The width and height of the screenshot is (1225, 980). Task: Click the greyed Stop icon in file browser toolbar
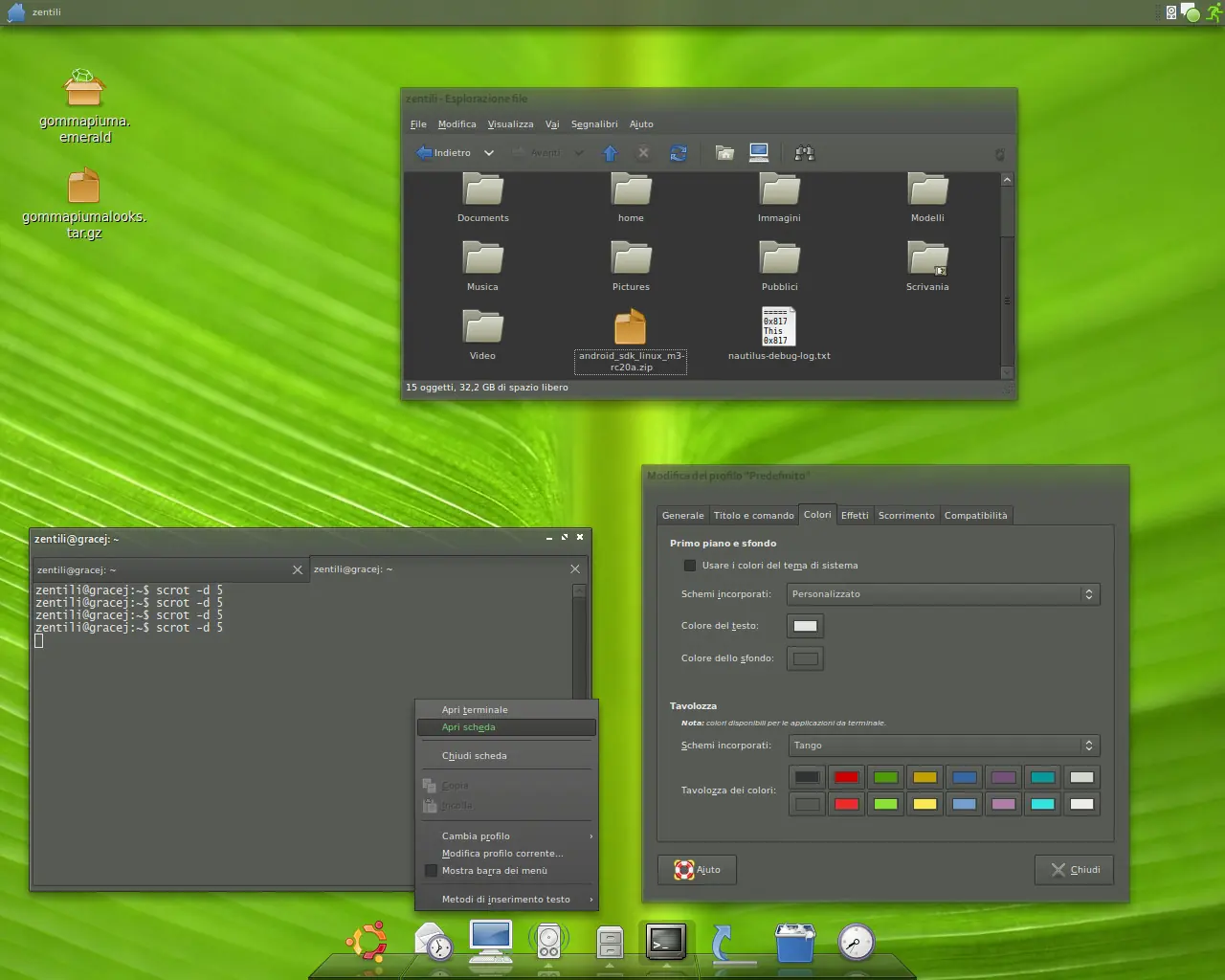tap(643, 153)
